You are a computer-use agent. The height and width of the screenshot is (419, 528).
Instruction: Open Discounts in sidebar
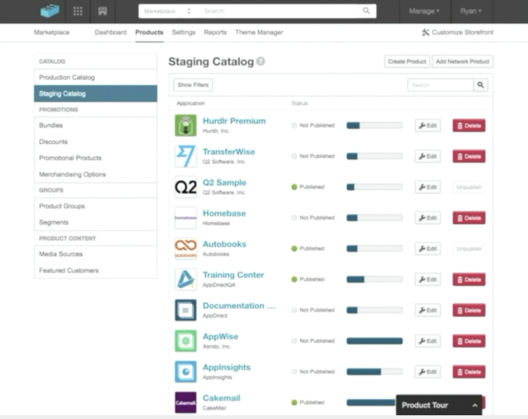click(x=96, y=142)
